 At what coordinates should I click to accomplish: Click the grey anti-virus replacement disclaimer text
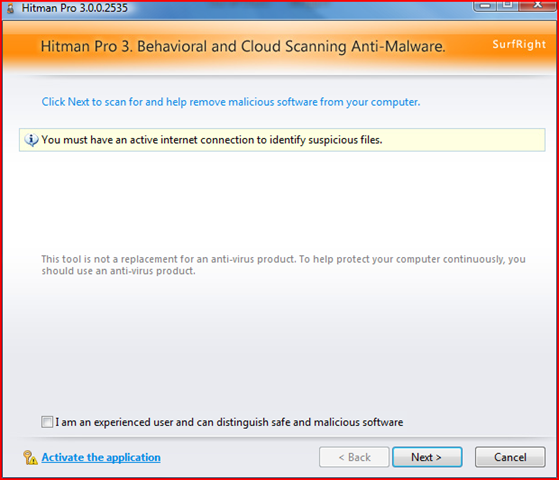pyautogui.click(x=283, y=265)
